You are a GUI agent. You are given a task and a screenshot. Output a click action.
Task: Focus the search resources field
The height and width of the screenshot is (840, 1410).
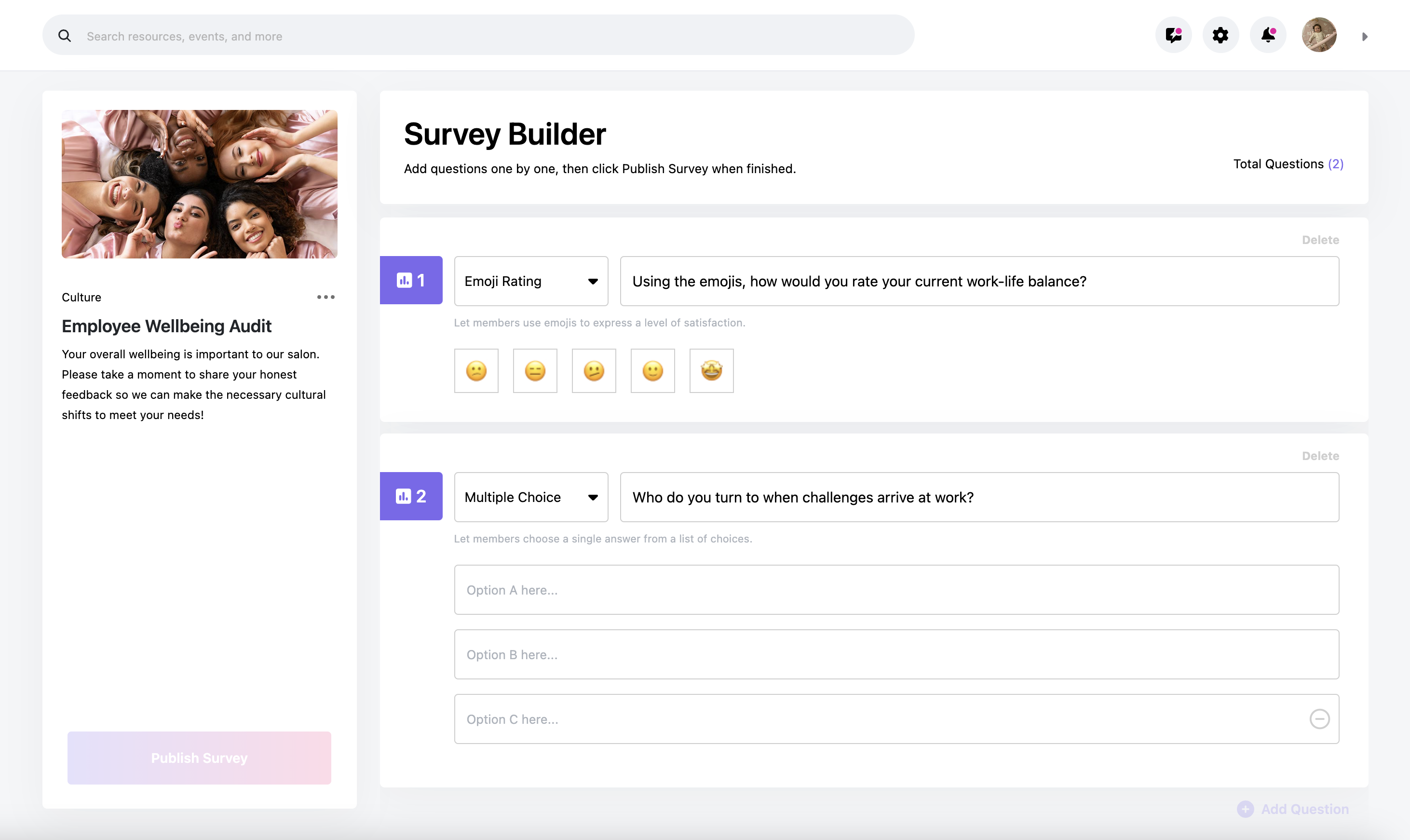478,36
